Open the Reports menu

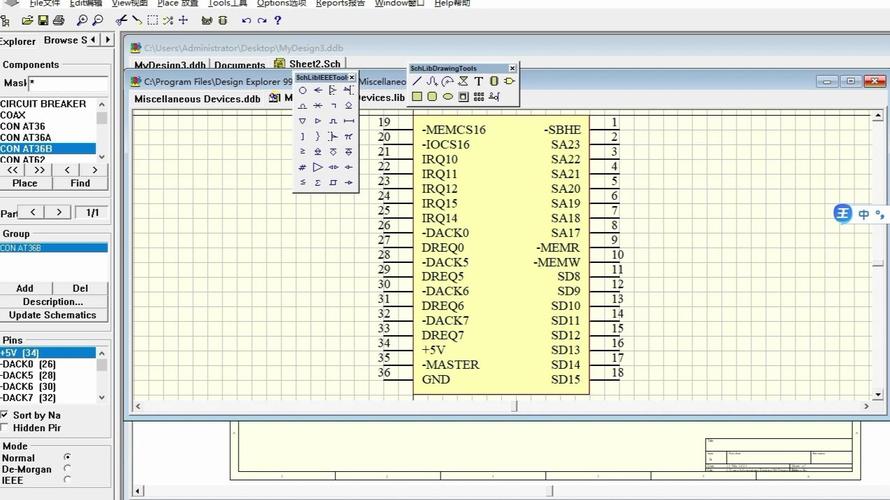coord(339,3)
